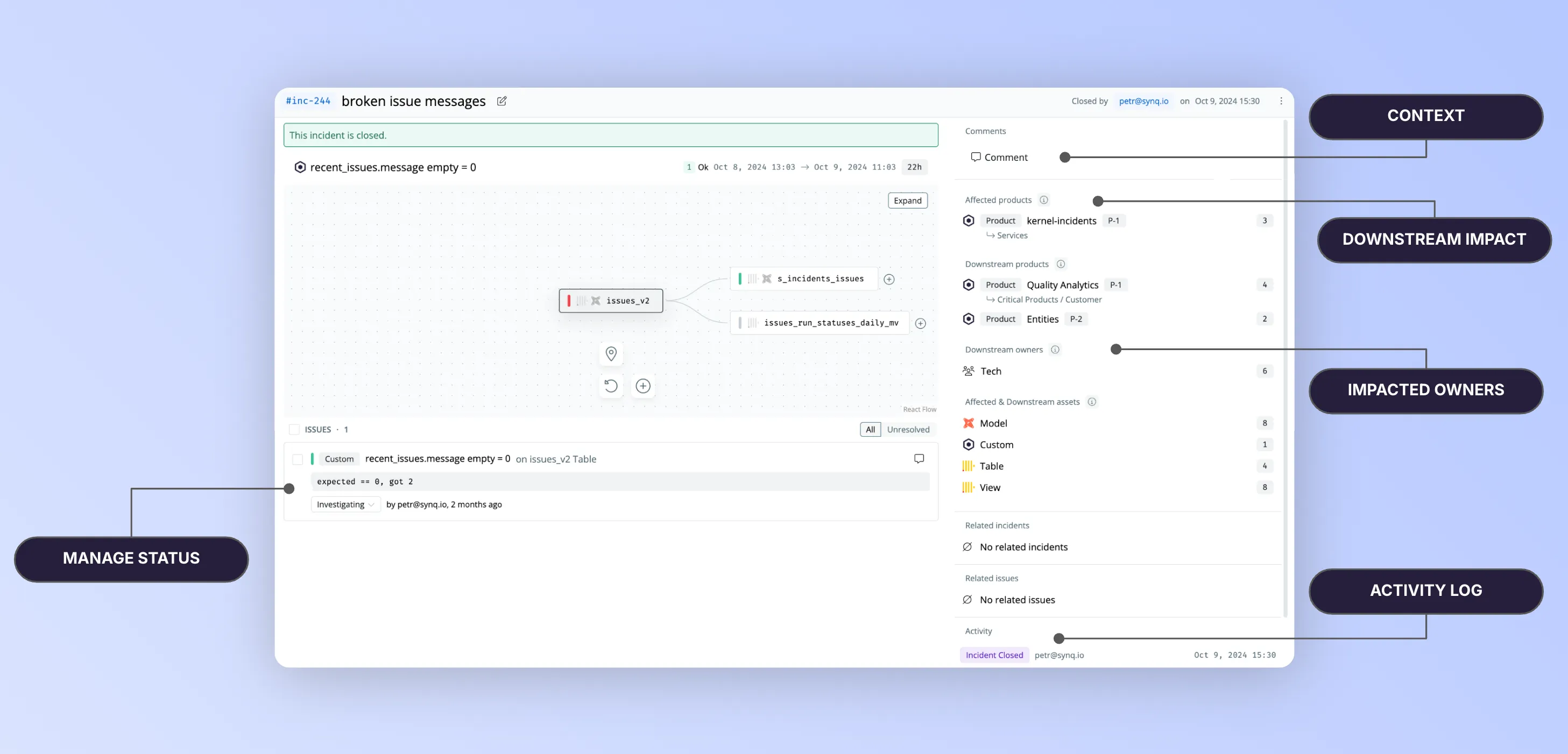Expand downstream of issues_run_statuses_daily_mv node

(920, 324)
